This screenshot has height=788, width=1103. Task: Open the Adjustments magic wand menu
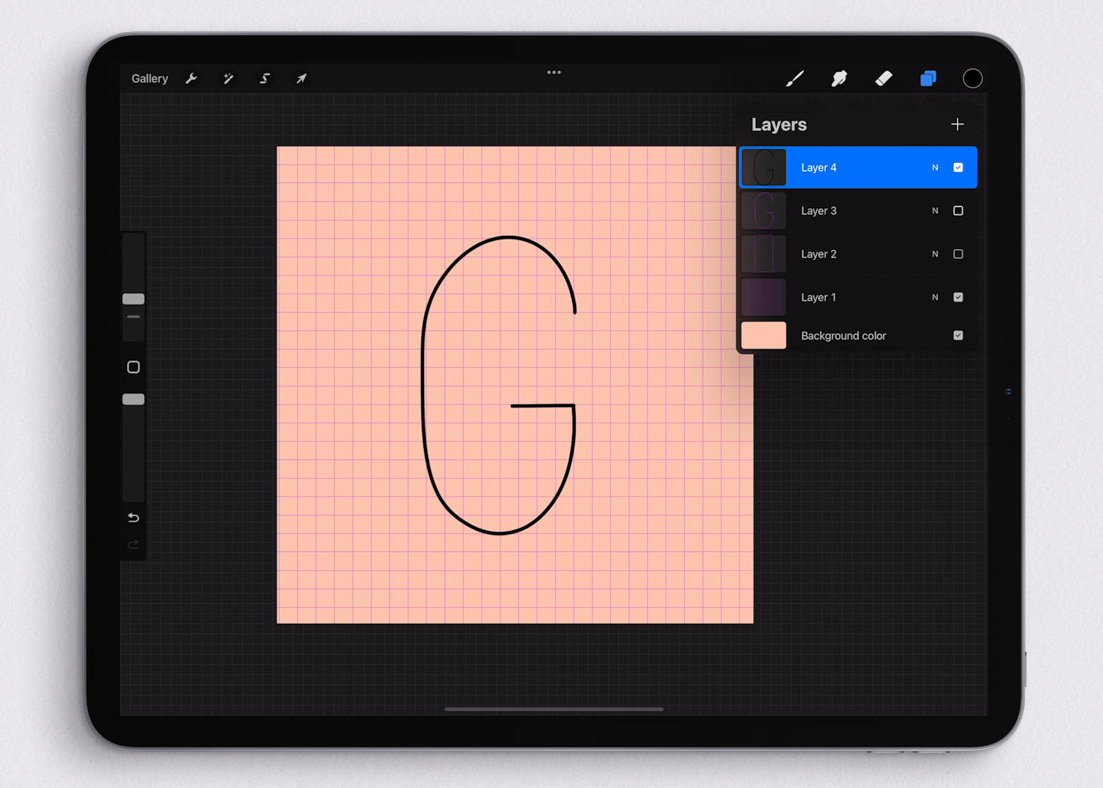(228, 78)
